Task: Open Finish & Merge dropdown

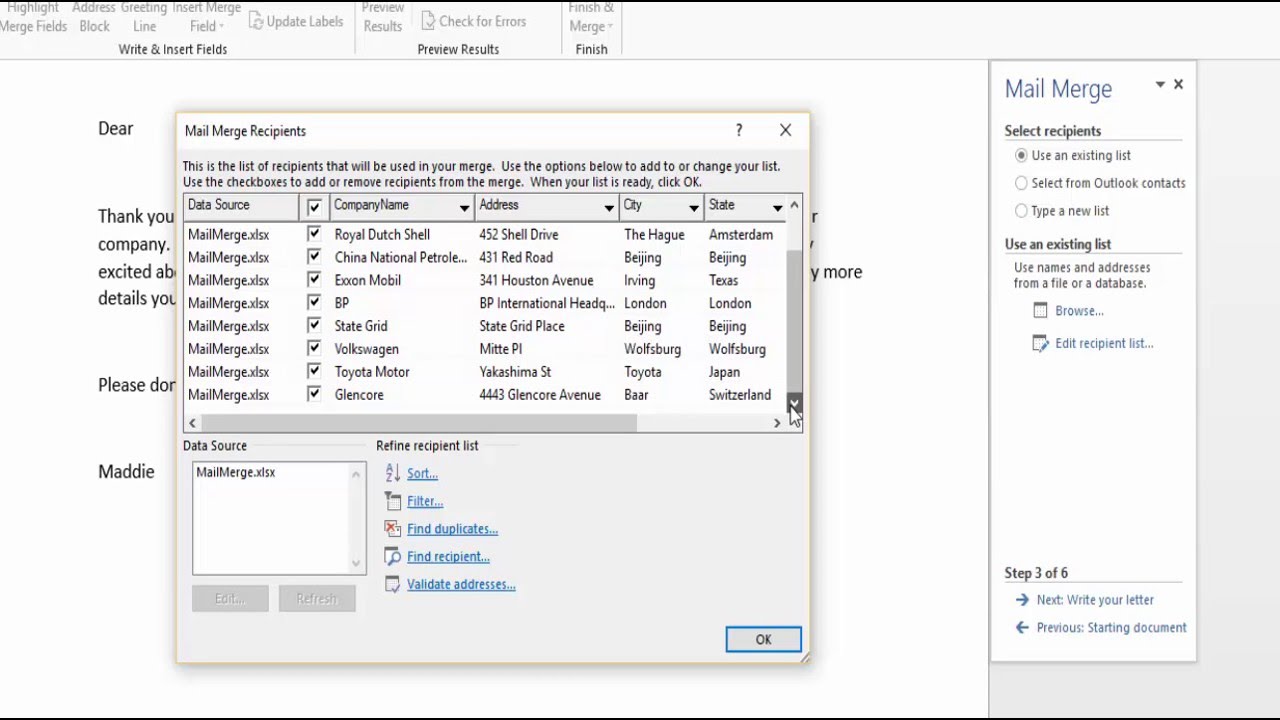Action: [x=591, y=17]
